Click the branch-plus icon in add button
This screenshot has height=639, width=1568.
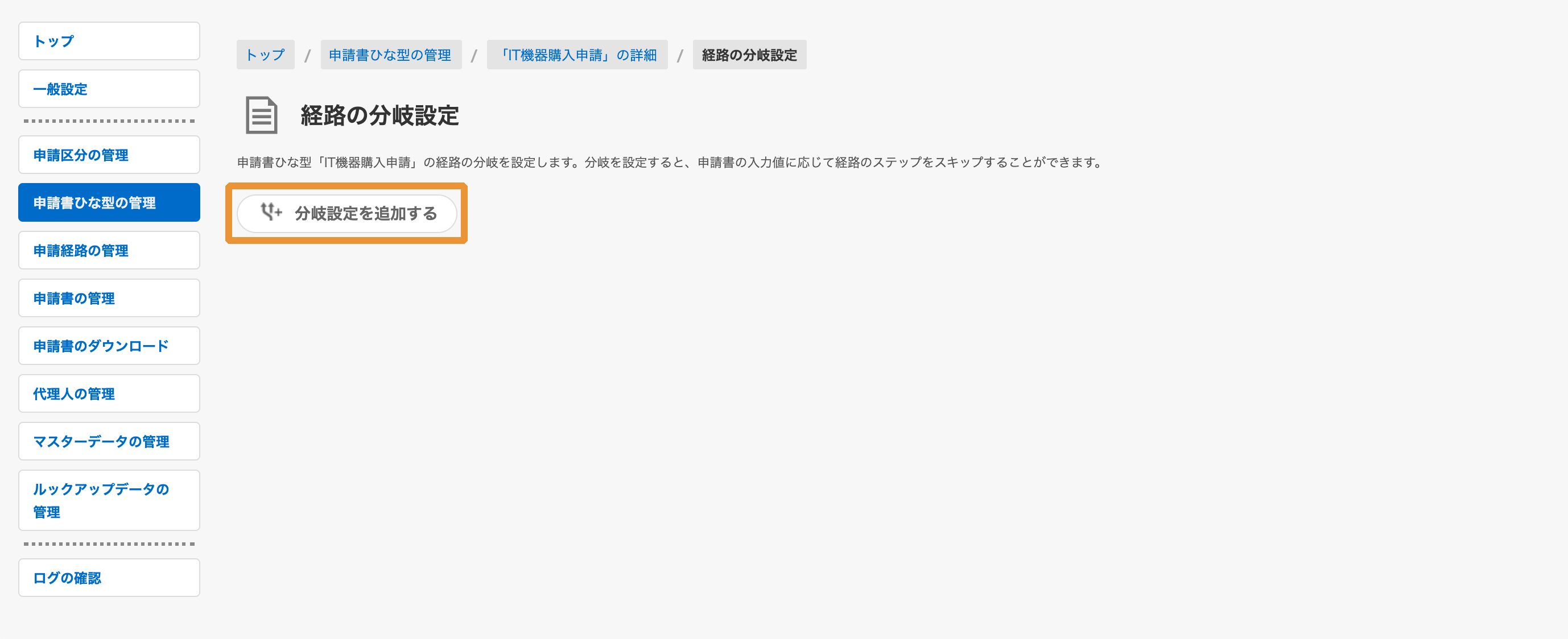click(271, 212)
